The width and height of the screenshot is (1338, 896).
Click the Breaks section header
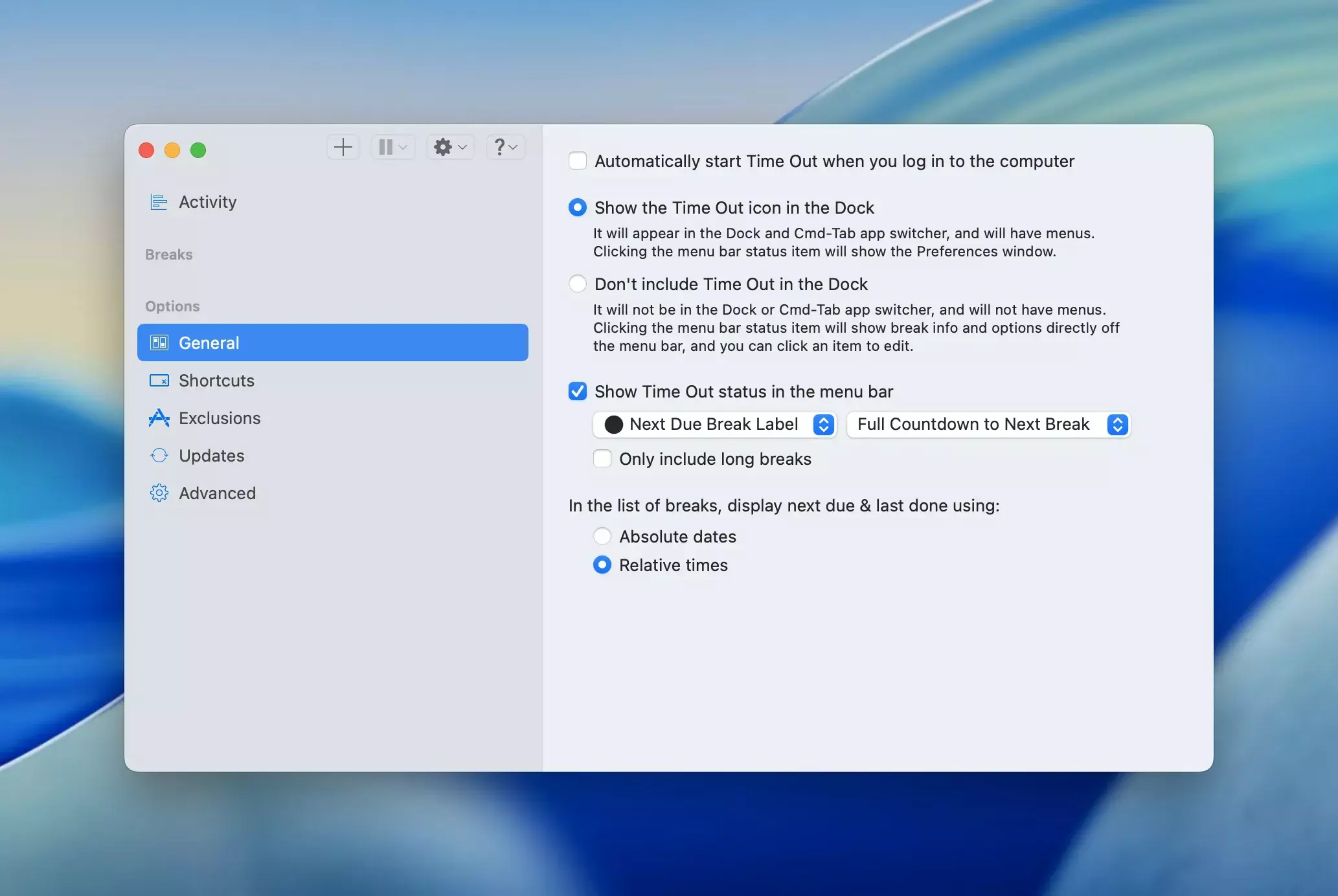pyautogui.click(x=169, y=254)
